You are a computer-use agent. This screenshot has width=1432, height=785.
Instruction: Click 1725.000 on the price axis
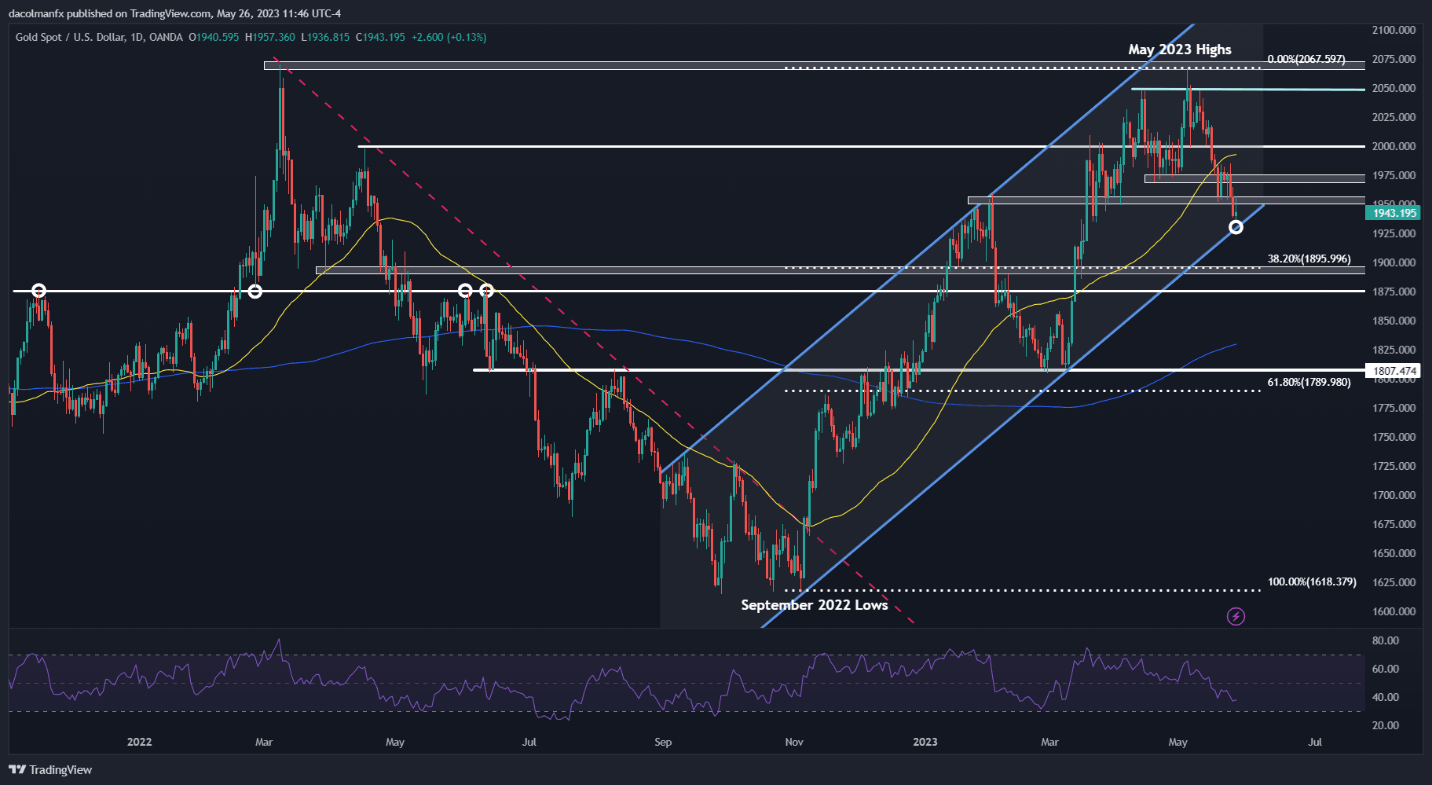point(1396,466)
